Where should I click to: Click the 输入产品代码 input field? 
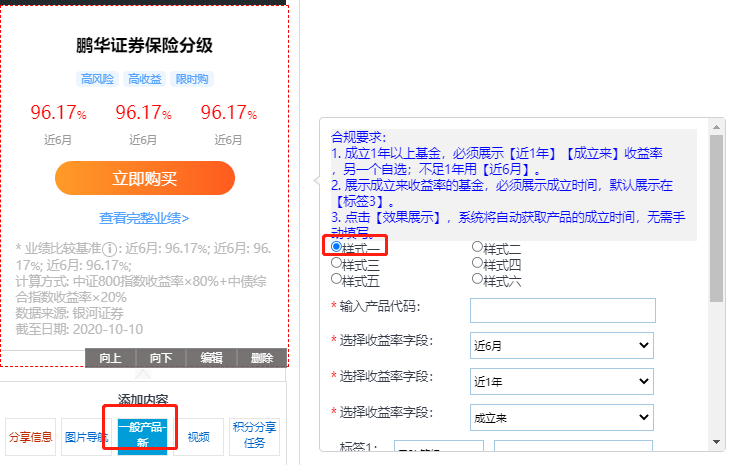point(563,310)
